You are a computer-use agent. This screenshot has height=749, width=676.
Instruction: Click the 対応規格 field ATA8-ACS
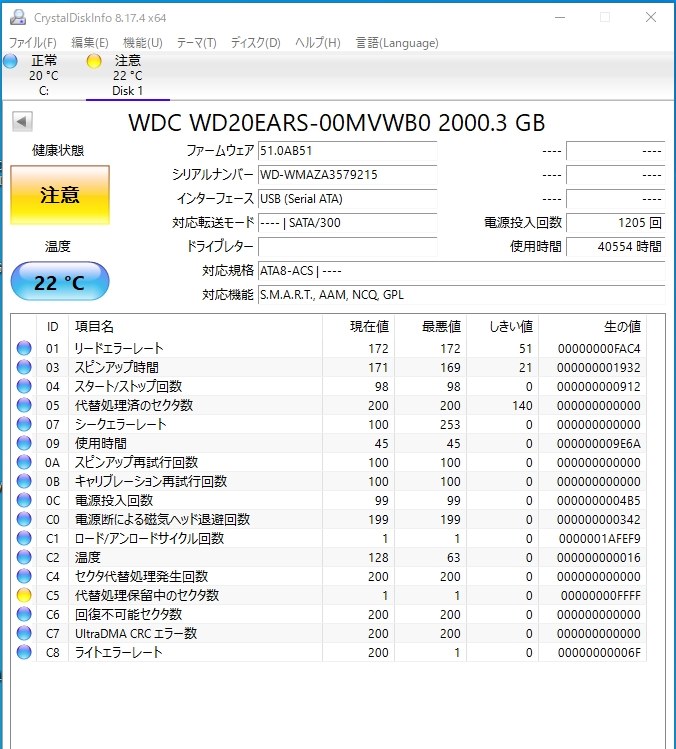[x=461, y=271]
